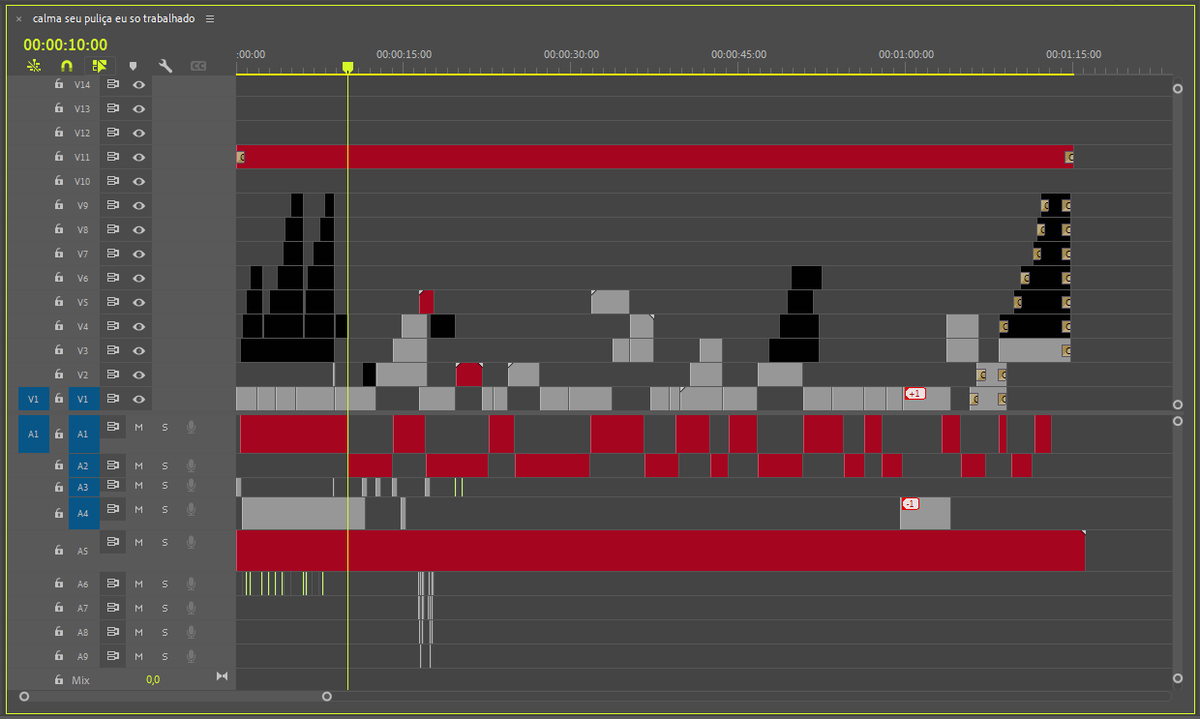1200x719 pixels.
Task: Toggle Snap in Timeline magnet icon
Action: 67,65
